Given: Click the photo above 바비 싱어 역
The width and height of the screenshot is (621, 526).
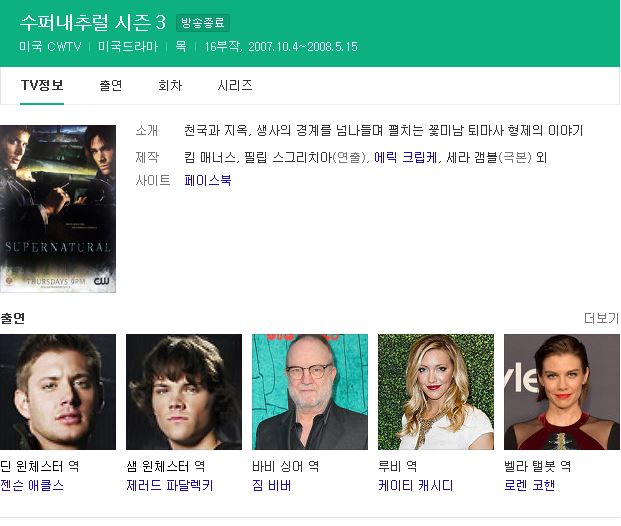Looking at the screenshot, I should [310, 392].
